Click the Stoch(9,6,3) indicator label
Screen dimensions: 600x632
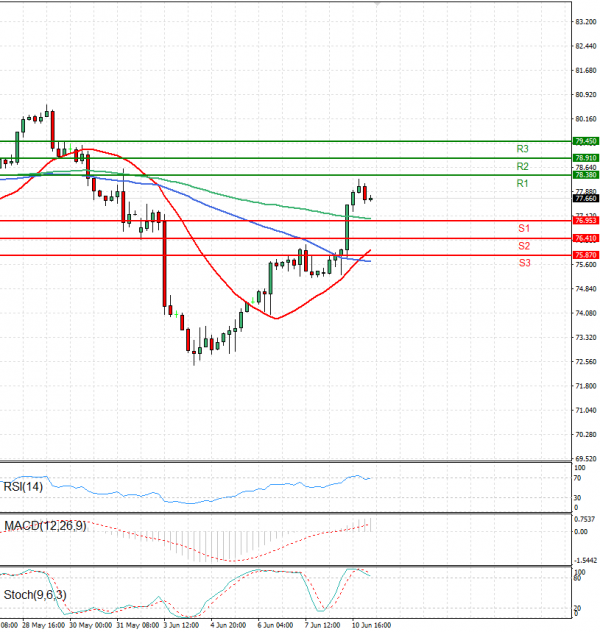tap(35, 595)
